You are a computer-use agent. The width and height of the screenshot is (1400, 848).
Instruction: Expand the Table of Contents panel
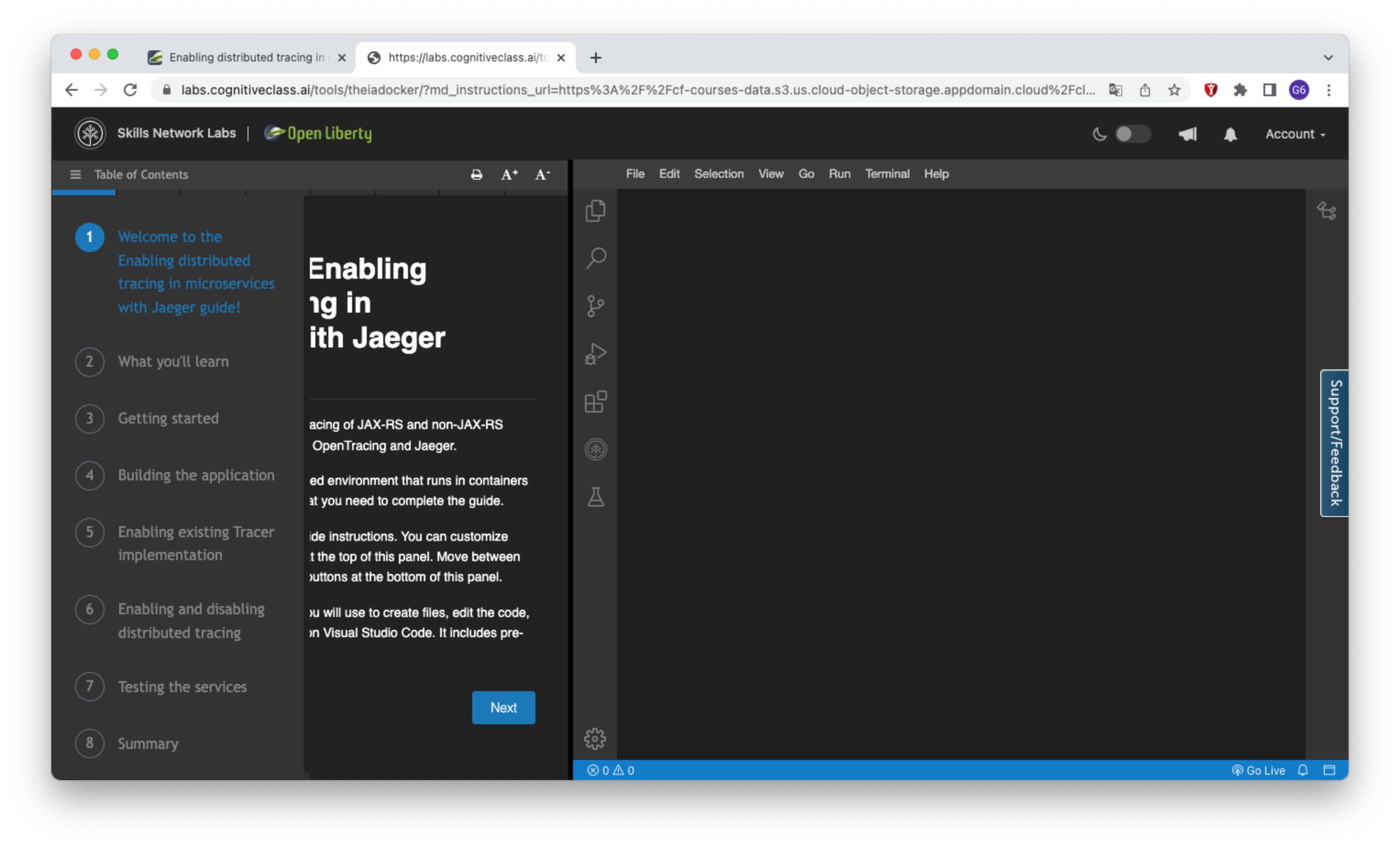75,174
